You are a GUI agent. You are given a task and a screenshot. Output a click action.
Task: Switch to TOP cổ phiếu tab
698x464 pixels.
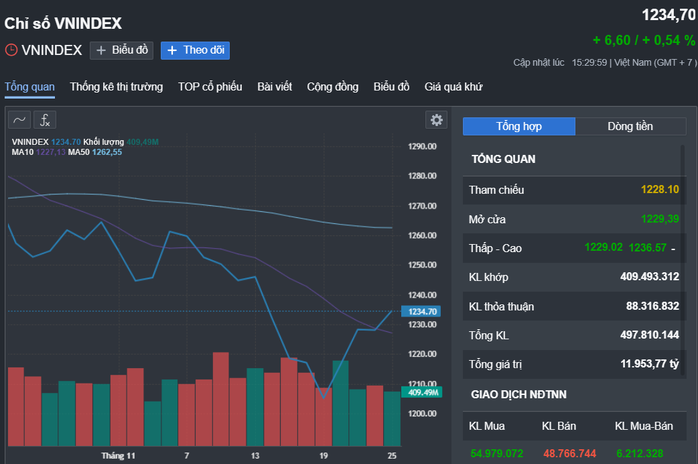tap(210, 87)
